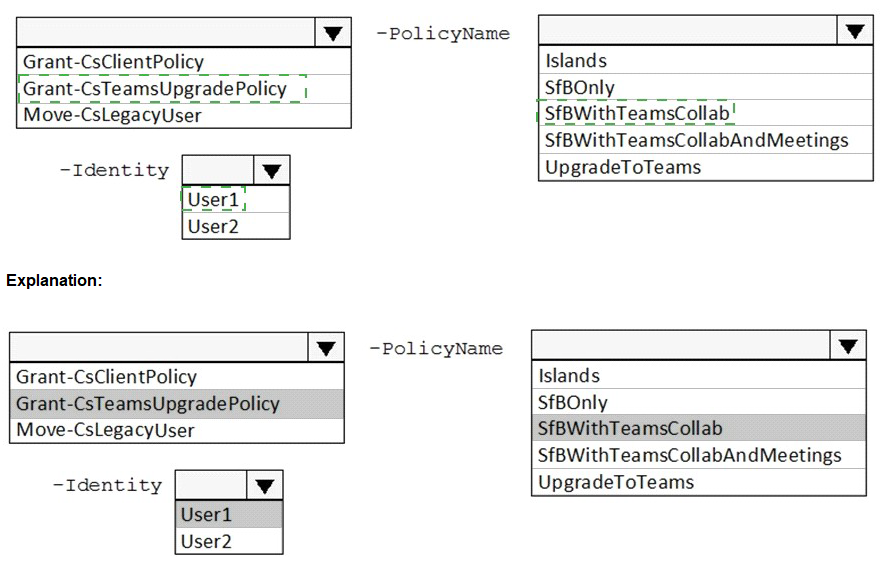Pick UpgradeToTeams in top policy list

click(x=623, y=167)
